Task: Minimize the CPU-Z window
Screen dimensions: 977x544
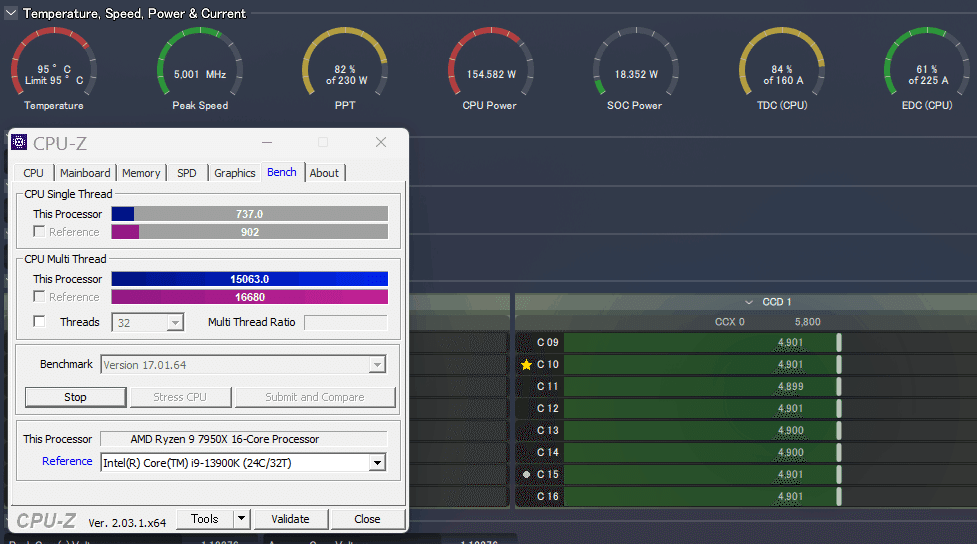Action: pos(267,142)
